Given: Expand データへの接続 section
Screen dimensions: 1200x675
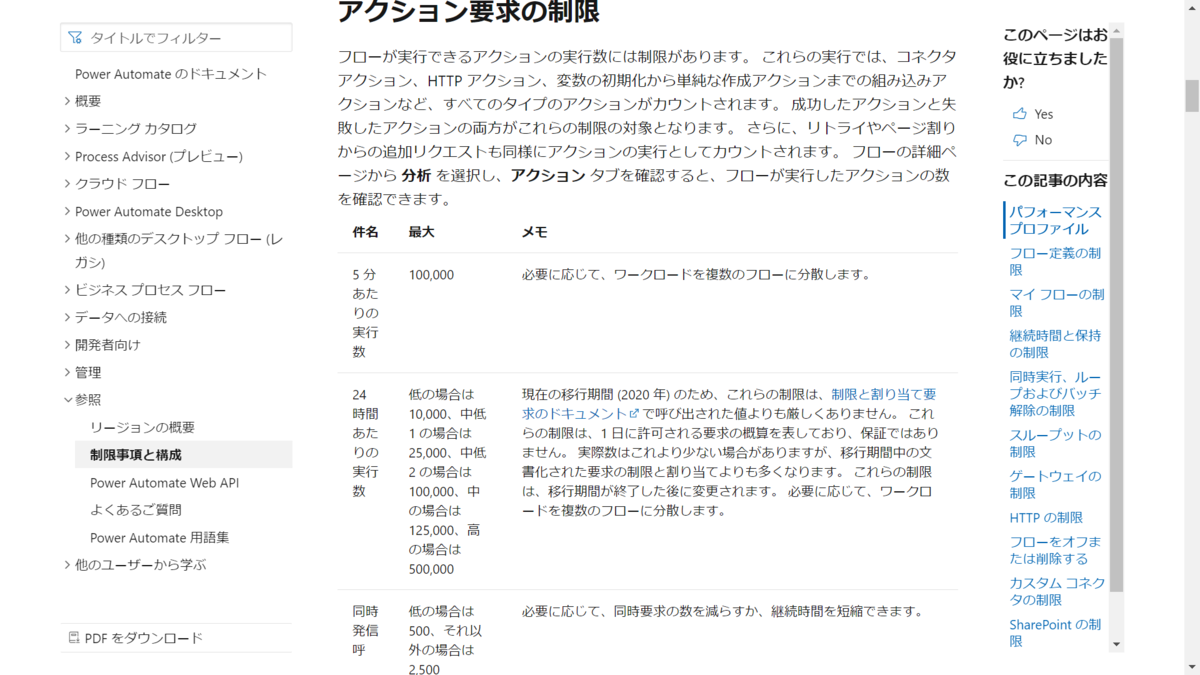Looking at the screenshot, I should point(67,317).
